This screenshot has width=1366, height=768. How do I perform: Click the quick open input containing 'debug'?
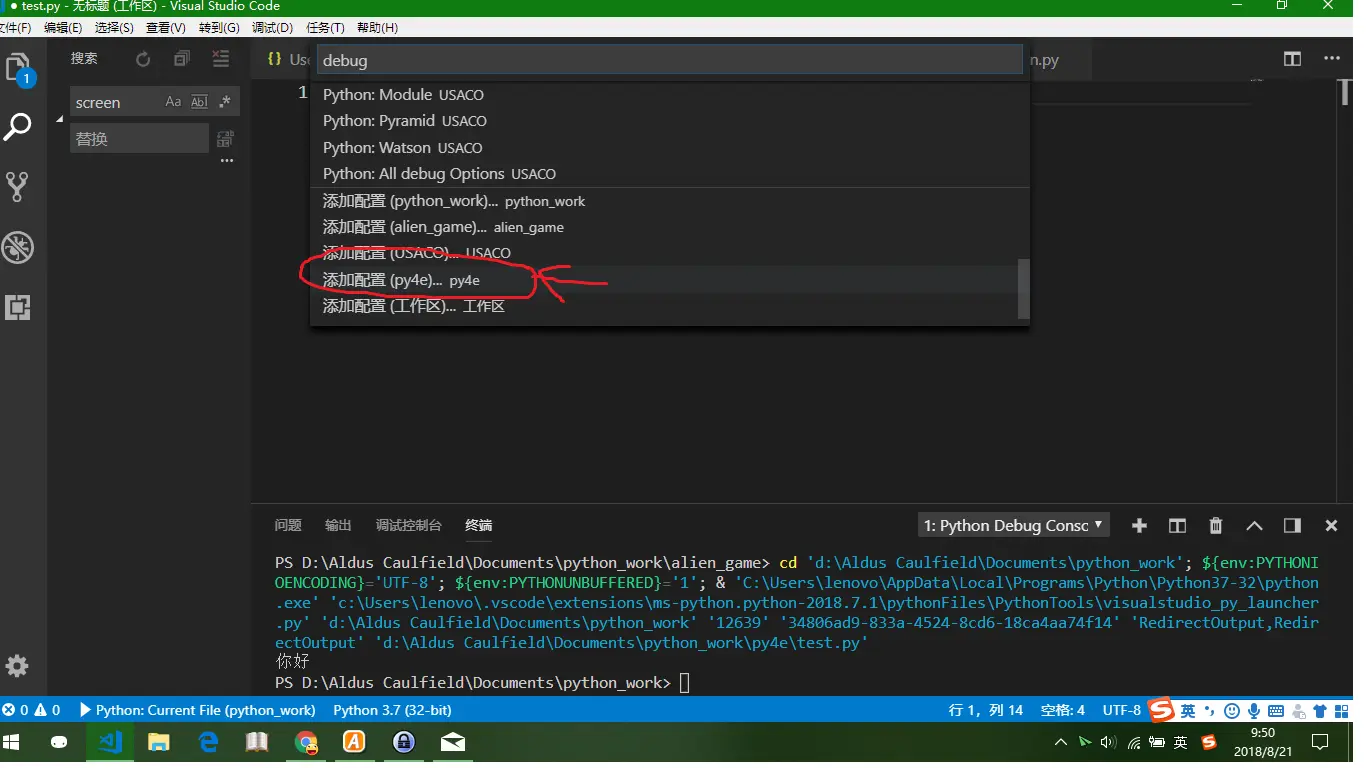pos(669,60)
